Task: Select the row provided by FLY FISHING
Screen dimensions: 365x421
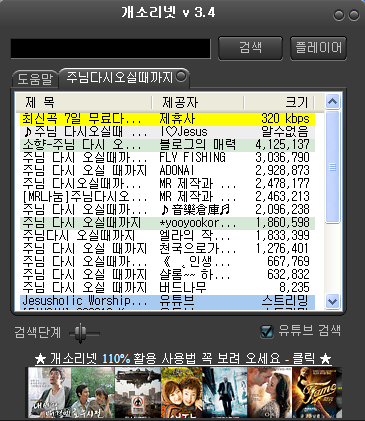Action: pyautogui.click(x=167, y=158)
